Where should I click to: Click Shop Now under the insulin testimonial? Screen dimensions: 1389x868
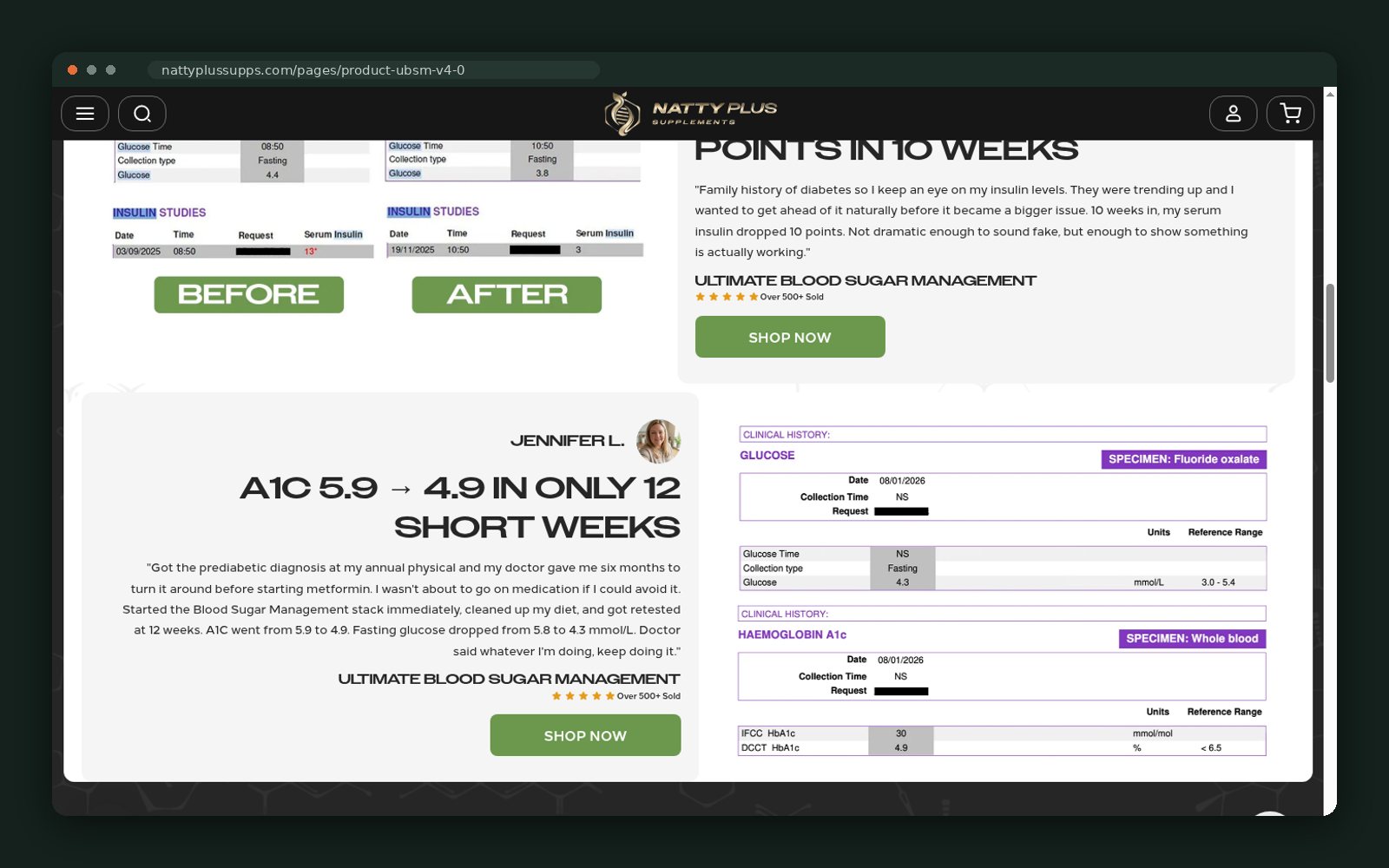tap(790, 337)
